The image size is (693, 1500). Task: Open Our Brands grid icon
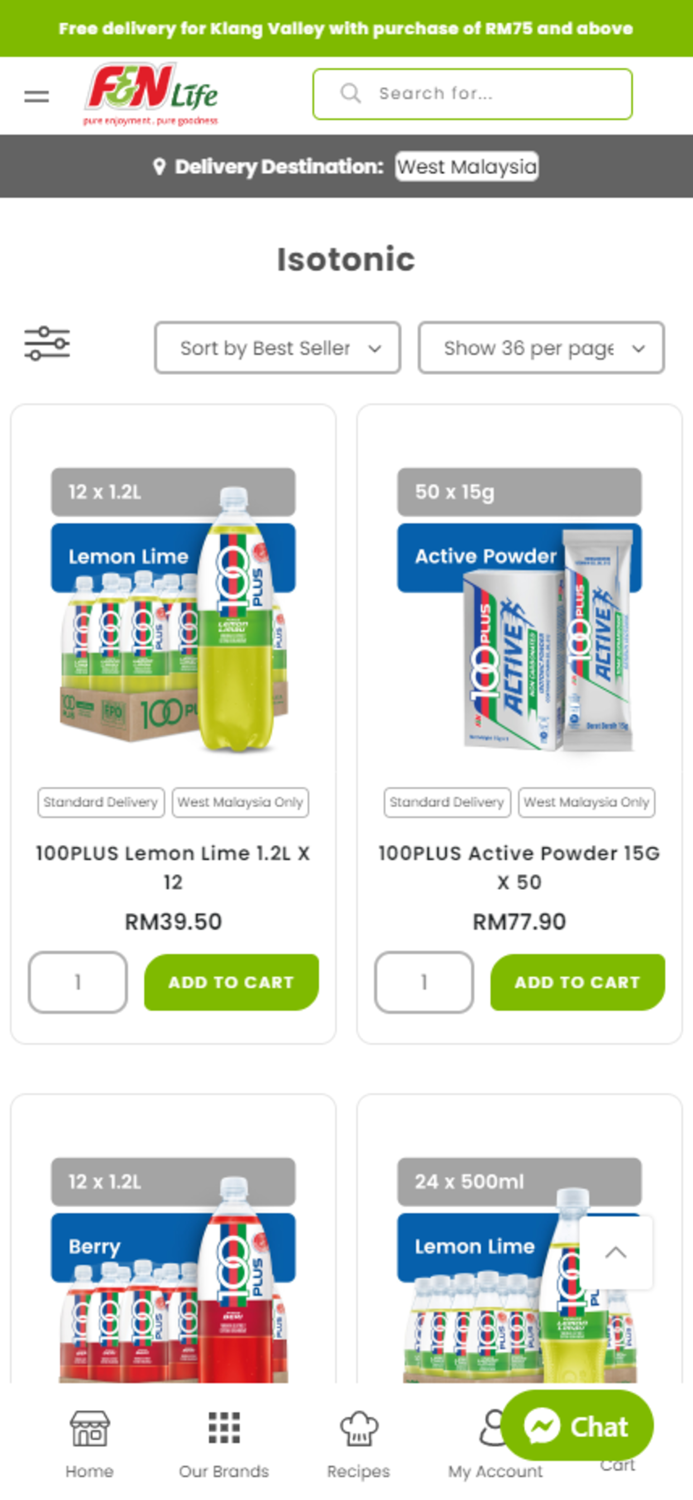224,1428
